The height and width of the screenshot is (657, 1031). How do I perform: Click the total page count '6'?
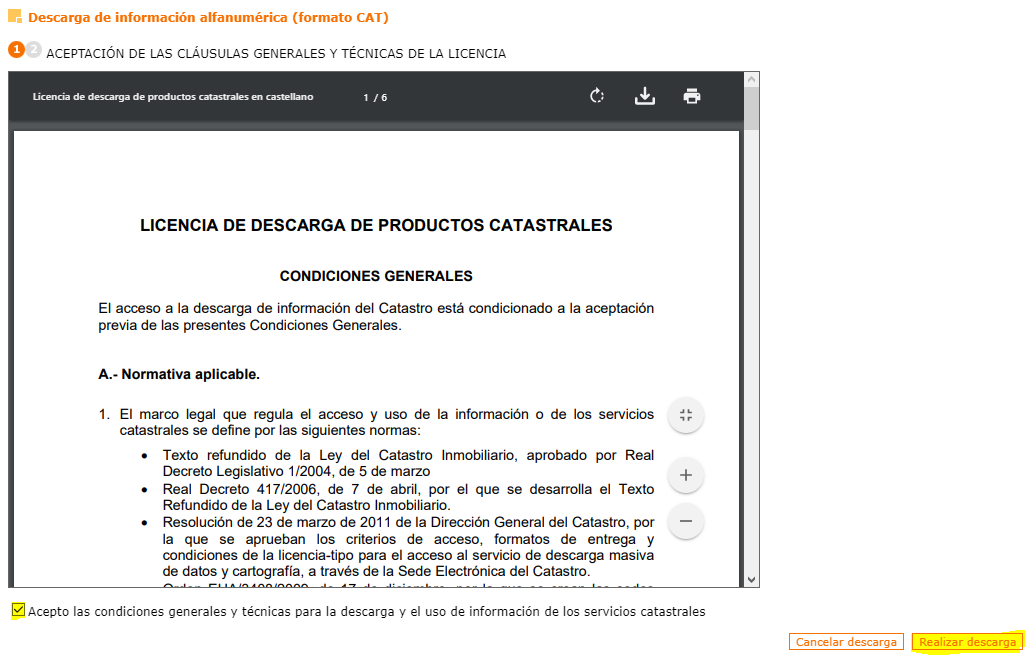384,97
